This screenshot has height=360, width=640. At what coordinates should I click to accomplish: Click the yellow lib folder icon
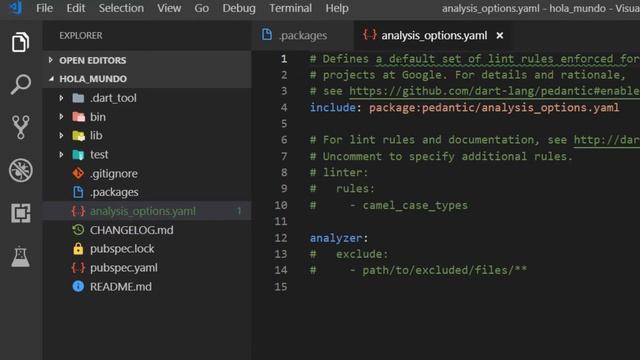tap(78, 136)
